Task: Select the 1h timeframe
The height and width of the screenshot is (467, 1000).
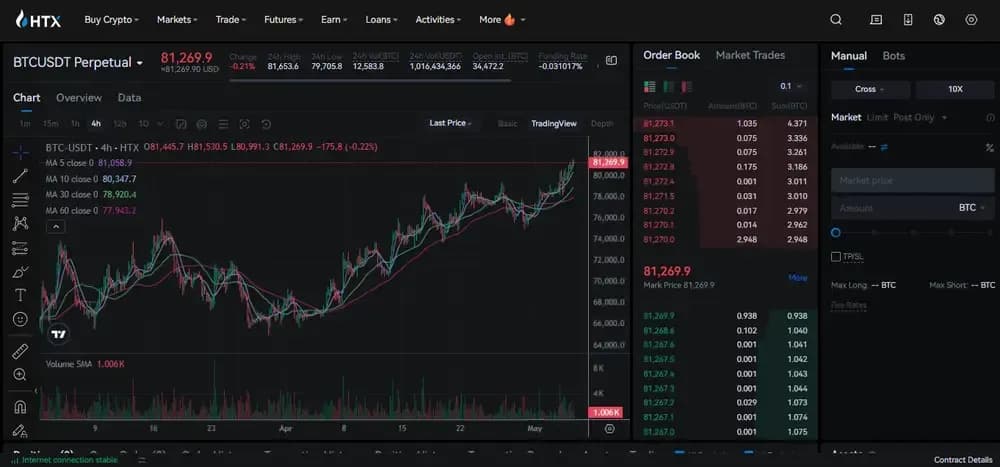Action: [75, 124]
